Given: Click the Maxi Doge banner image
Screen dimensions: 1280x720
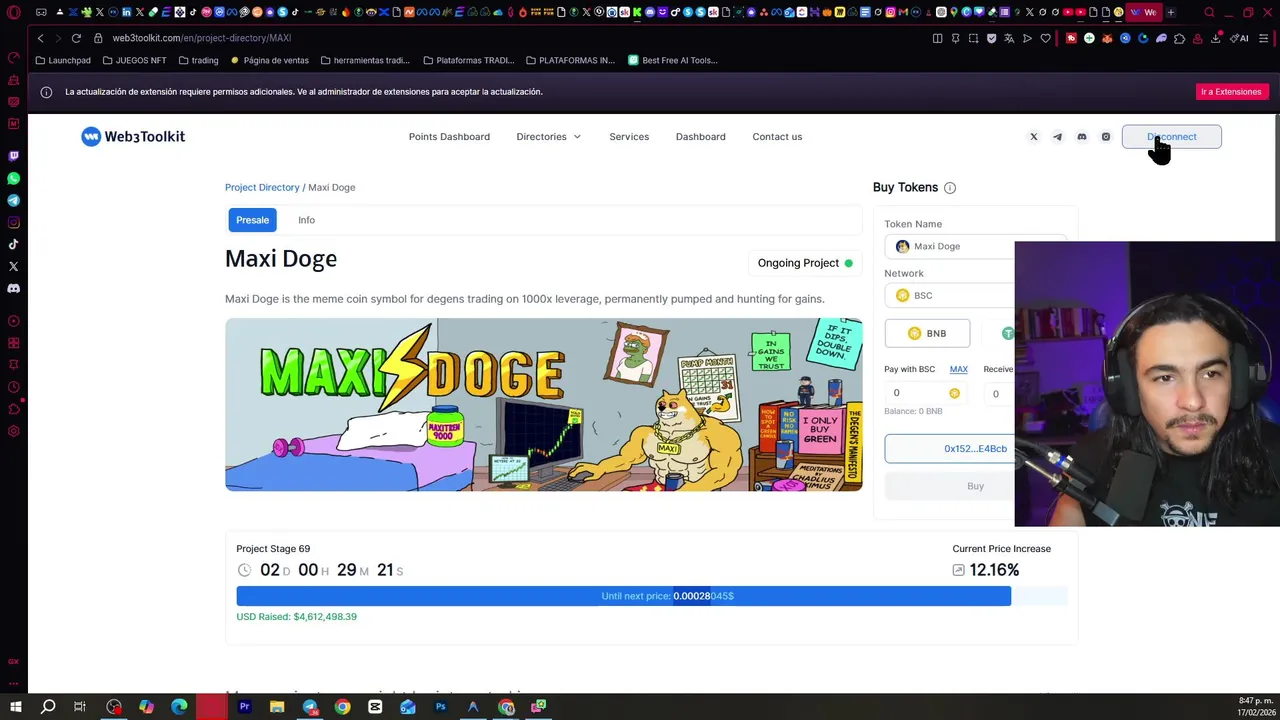Looking at the screenshot, I should click(543, 405).
